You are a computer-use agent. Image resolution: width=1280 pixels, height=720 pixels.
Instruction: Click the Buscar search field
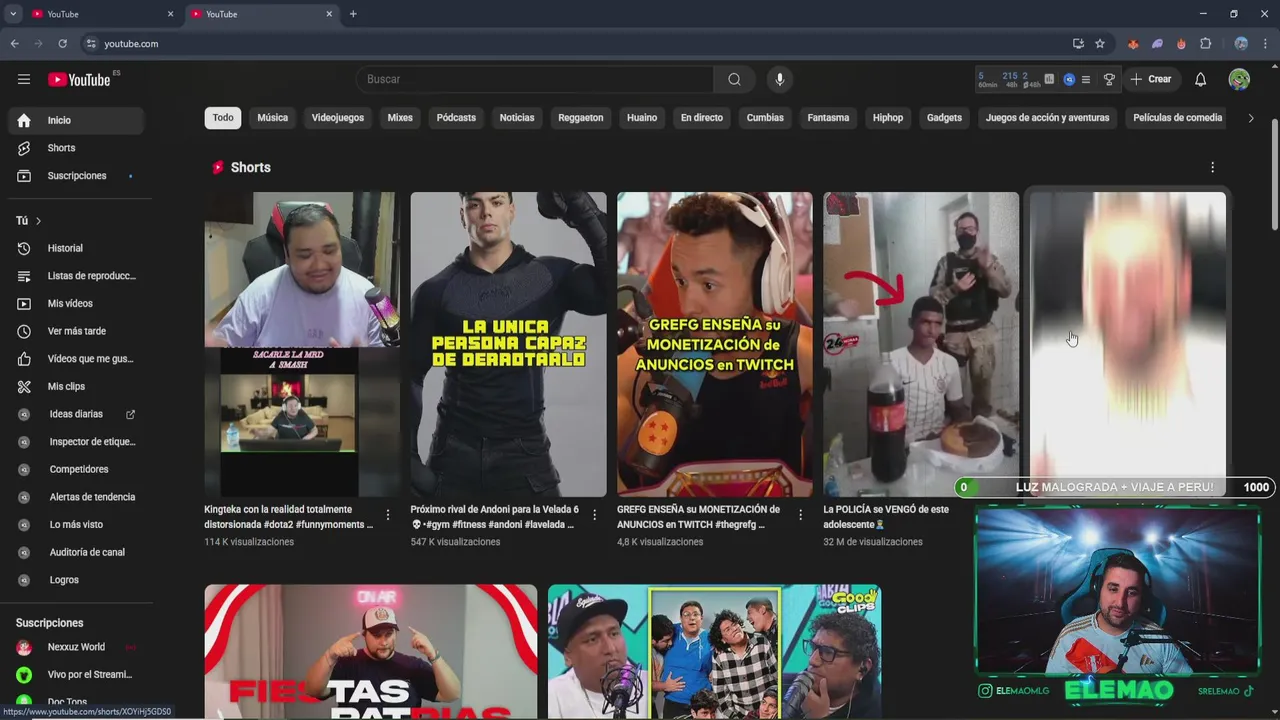(x=534, y=79)
